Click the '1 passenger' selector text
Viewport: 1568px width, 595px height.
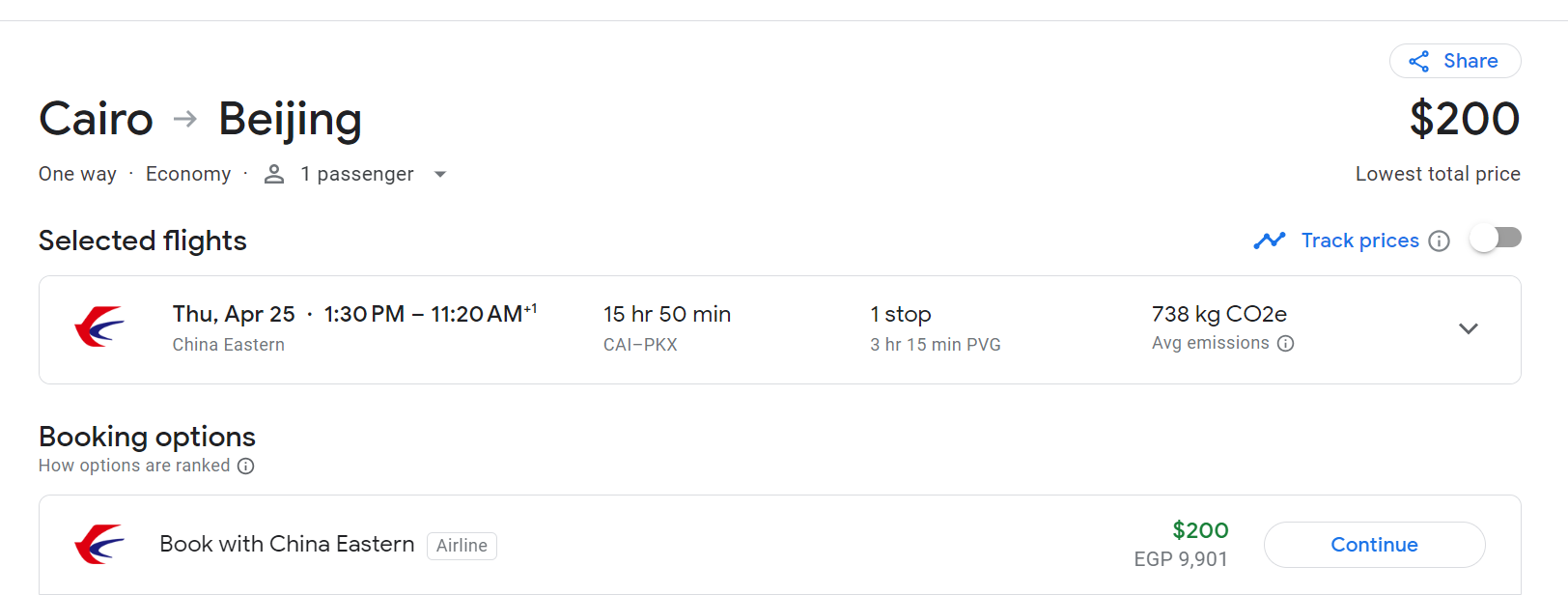356,174
